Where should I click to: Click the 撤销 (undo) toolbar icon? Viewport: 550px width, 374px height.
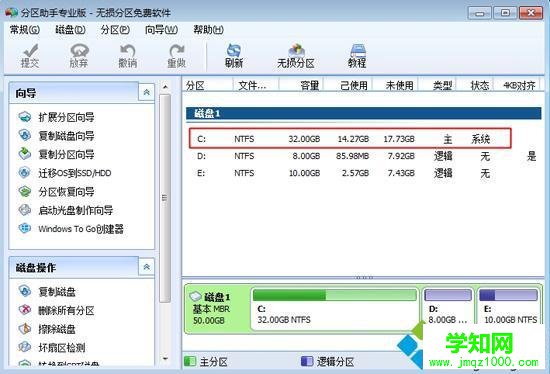pos(128,55)
